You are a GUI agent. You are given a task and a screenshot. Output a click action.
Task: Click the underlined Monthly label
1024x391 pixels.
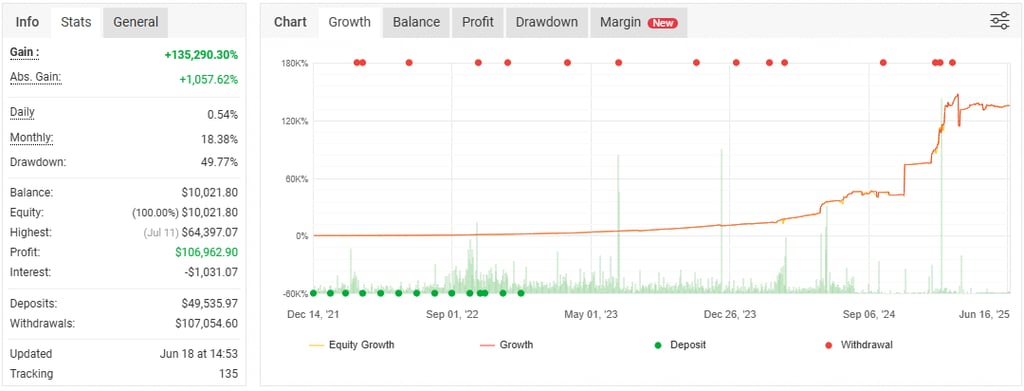[31, 138]
